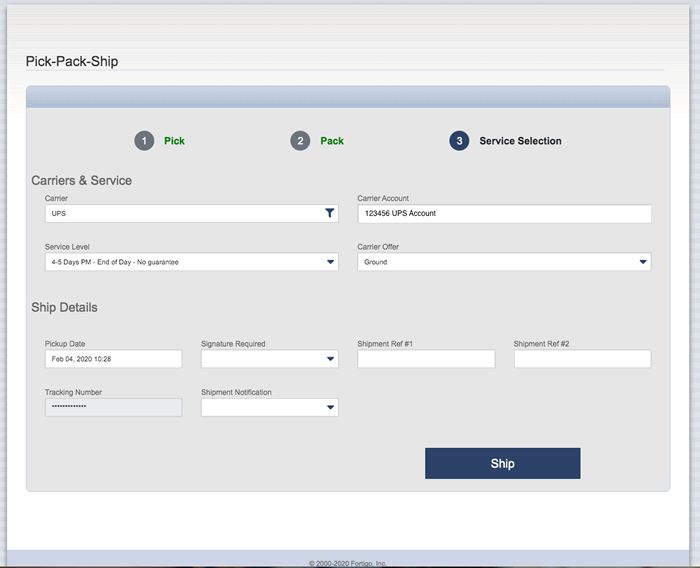Screen dimensions: 700x568
Task: Click step 3 circle icon for Service Selection
Action: pyautogui.click(x=459, y=141)
